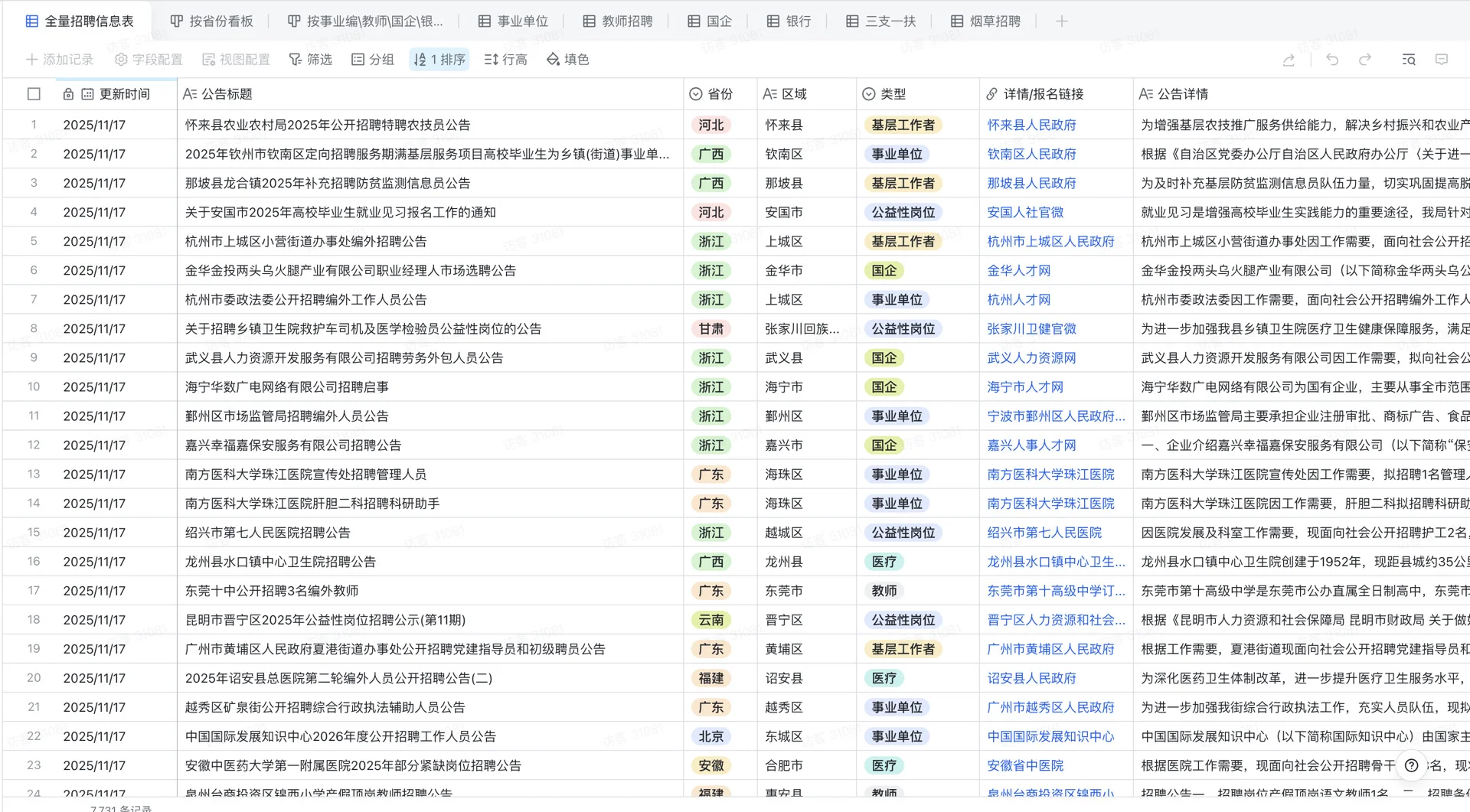Open the search-in-table magnifier icon

point(1409,59)
